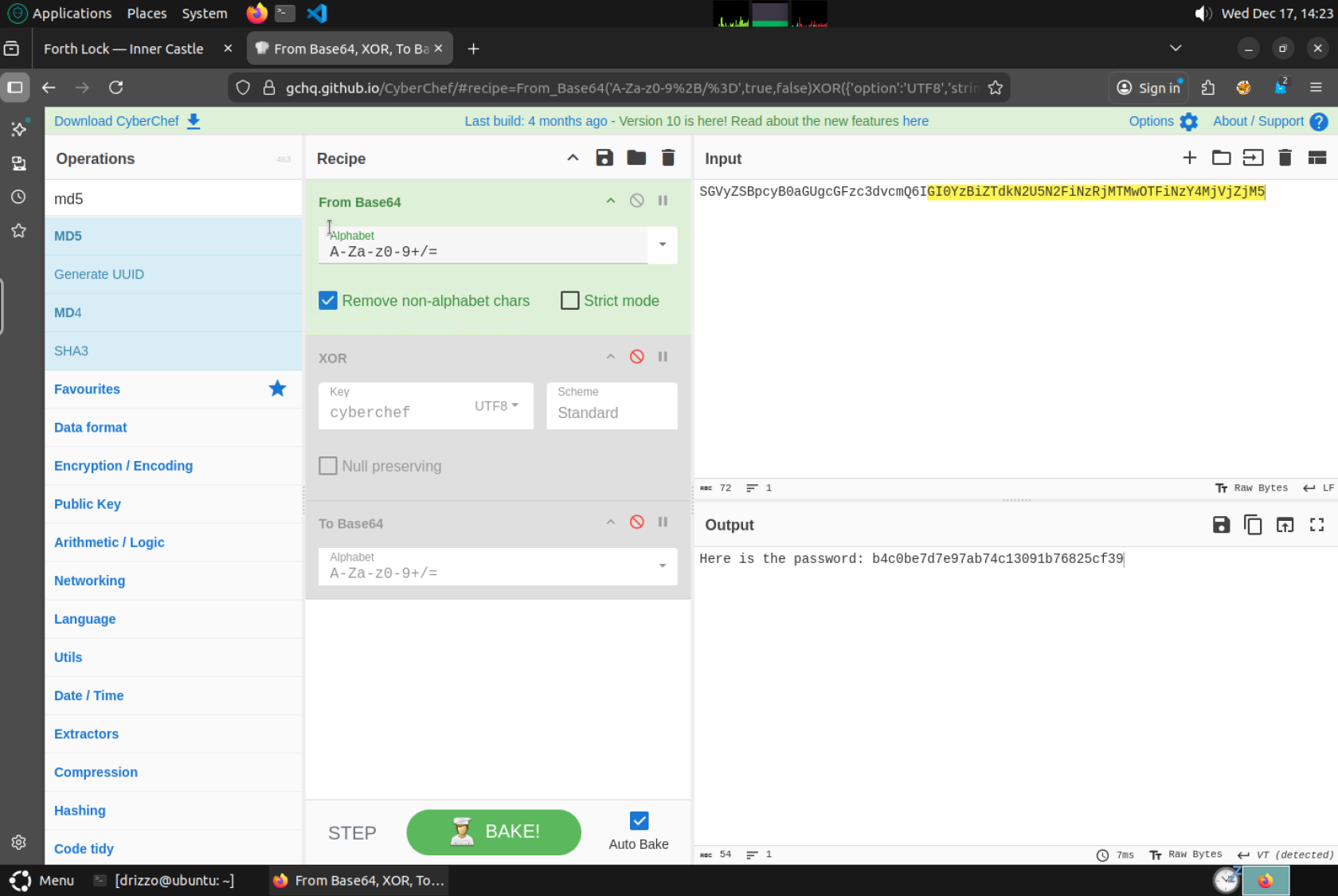Add a new input tab
The width and height of the screenshot is (1338, 896).
(1190, 158)
